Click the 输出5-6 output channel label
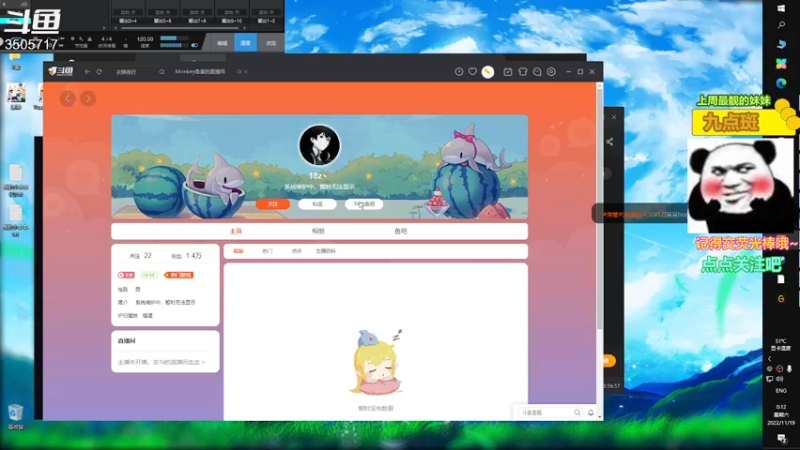 162,21
